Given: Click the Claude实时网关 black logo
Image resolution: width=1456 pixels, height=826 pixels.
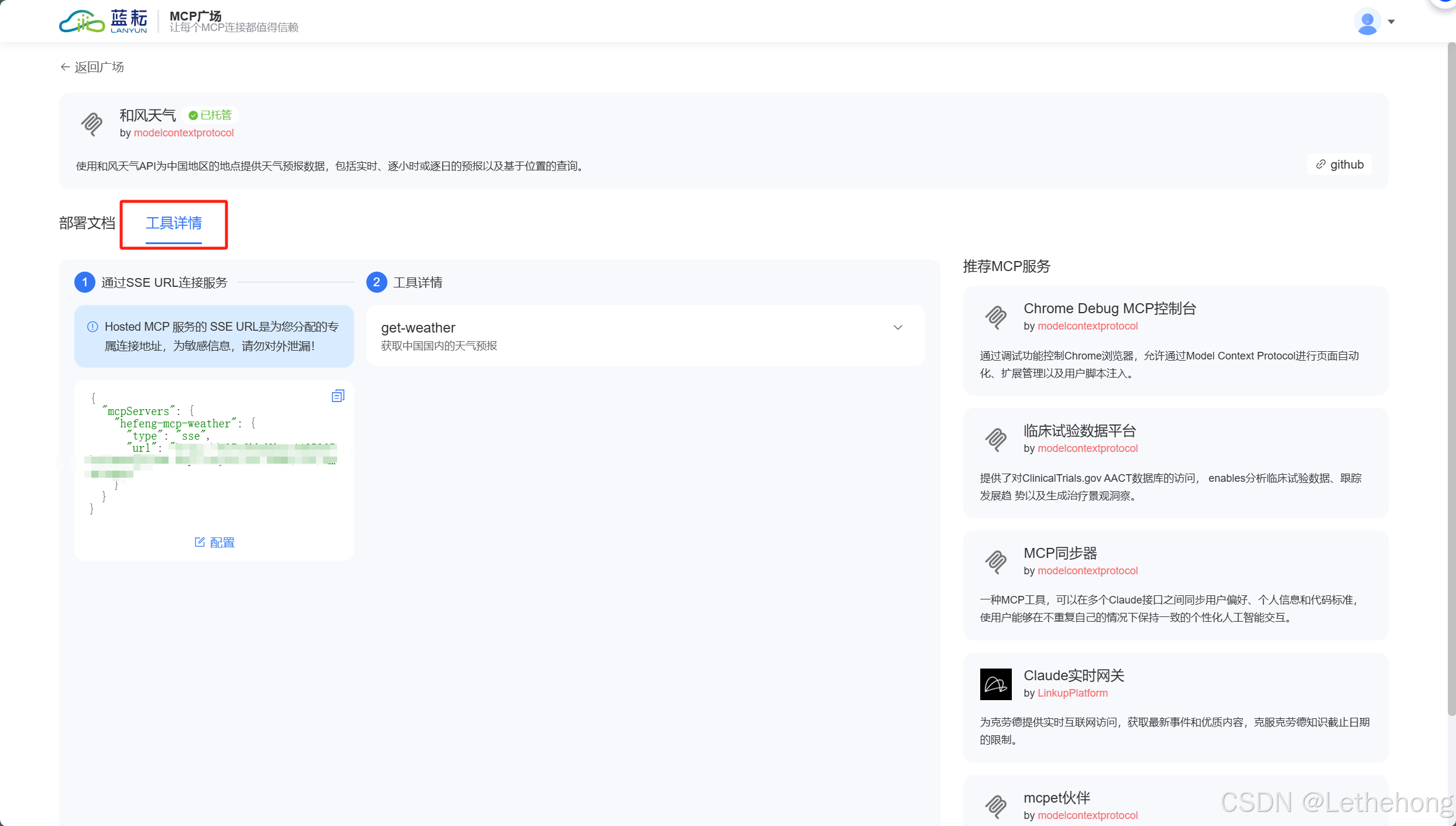Looking at the screenshot, I should (x=996, y=684).
